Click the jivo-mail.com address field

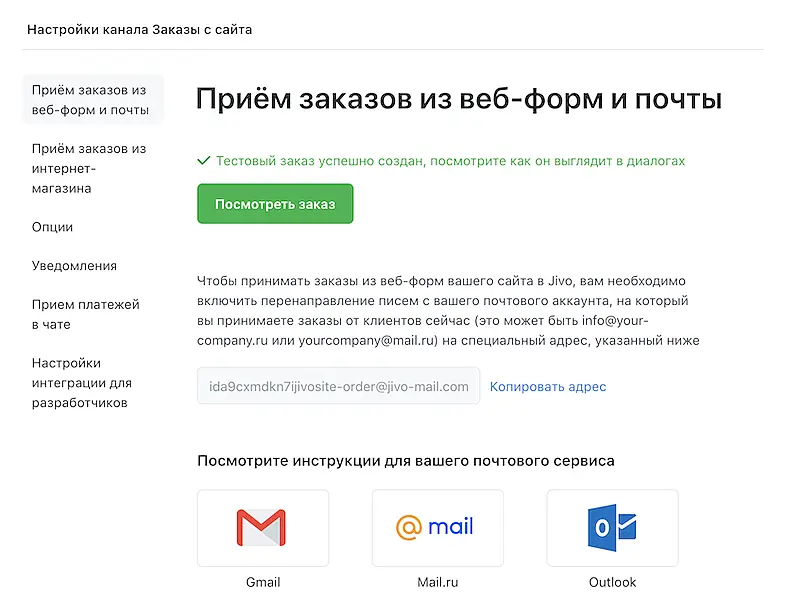[x=338, y=386]
